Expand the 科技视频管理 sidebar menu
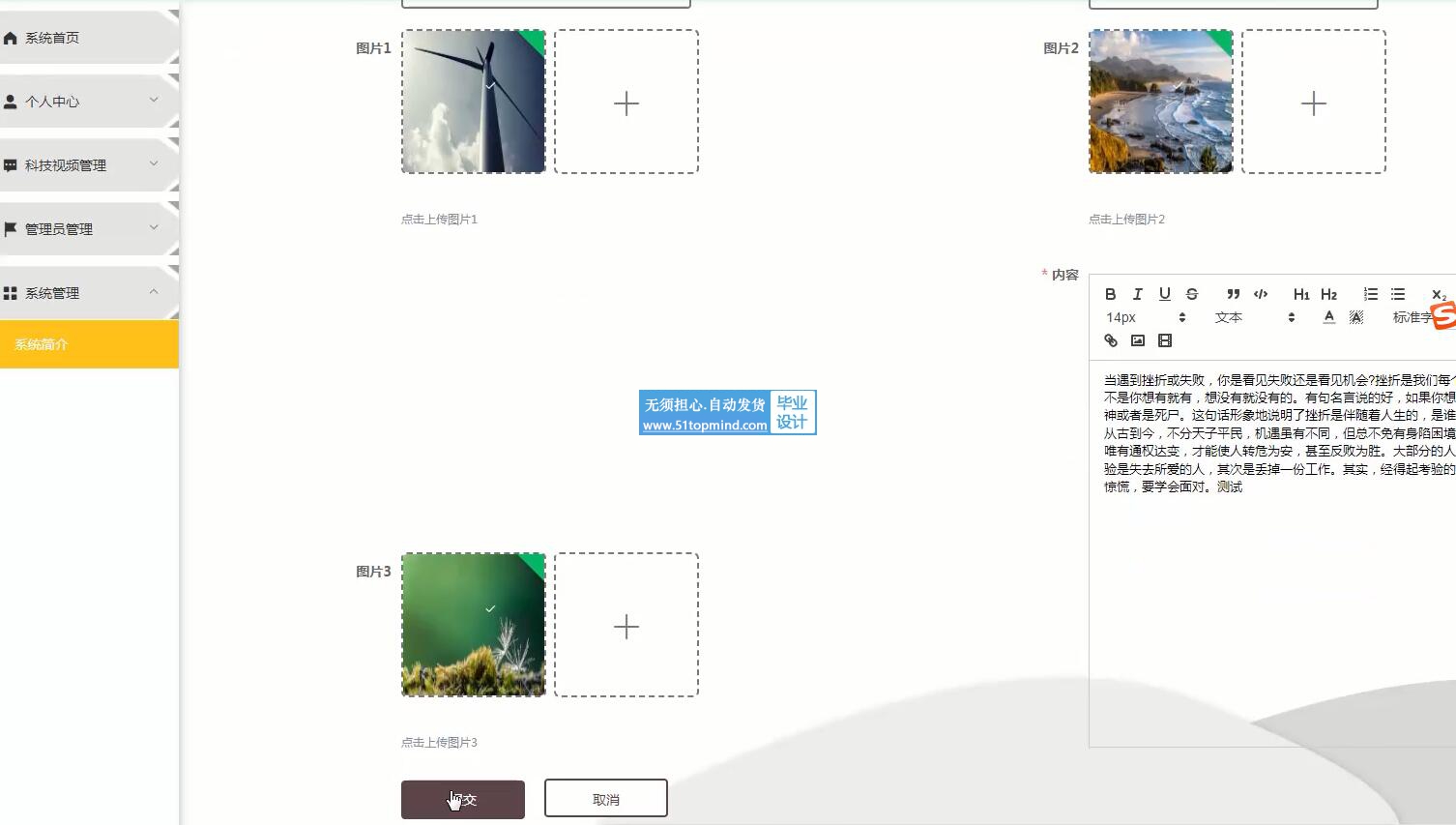This screenshot has height=825, width=1456. click(x=89, y=165)
